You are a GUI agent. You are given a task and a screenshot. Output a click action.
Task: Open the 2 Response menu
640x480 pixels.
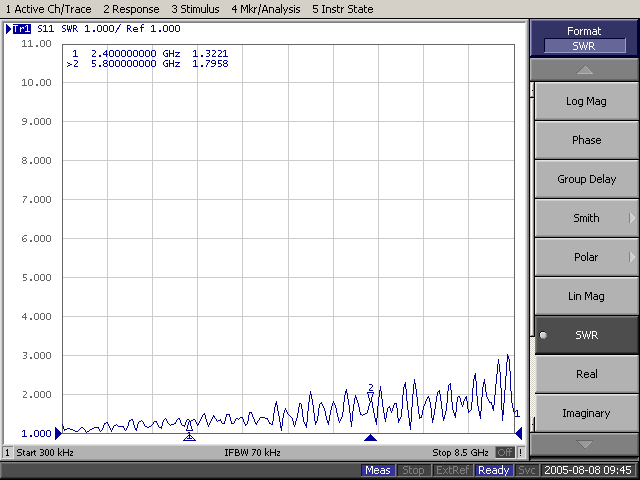pos(131,9)
